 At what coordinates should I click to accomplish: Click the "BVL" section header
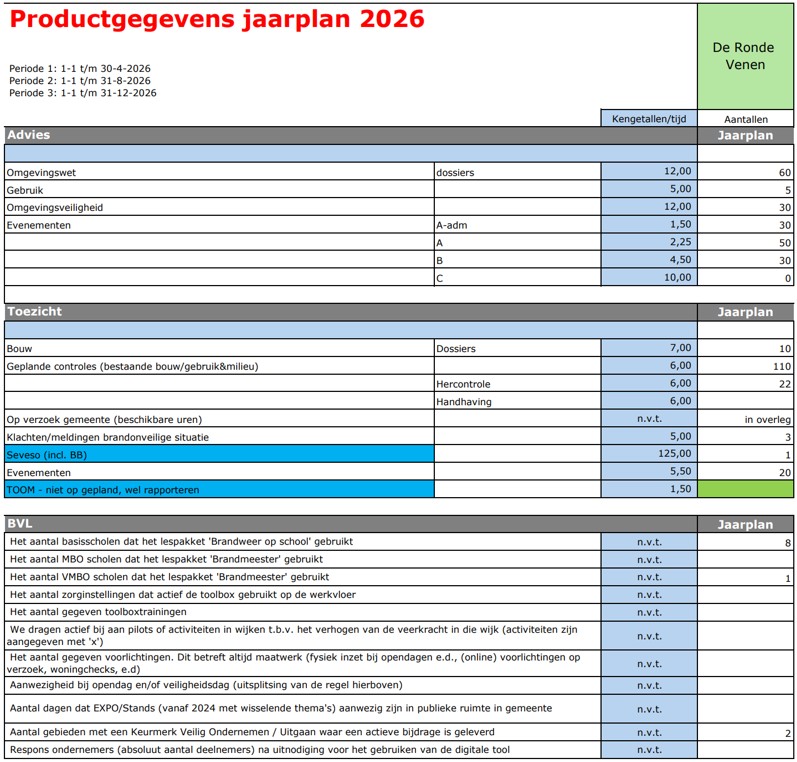(x=20, y=524)
